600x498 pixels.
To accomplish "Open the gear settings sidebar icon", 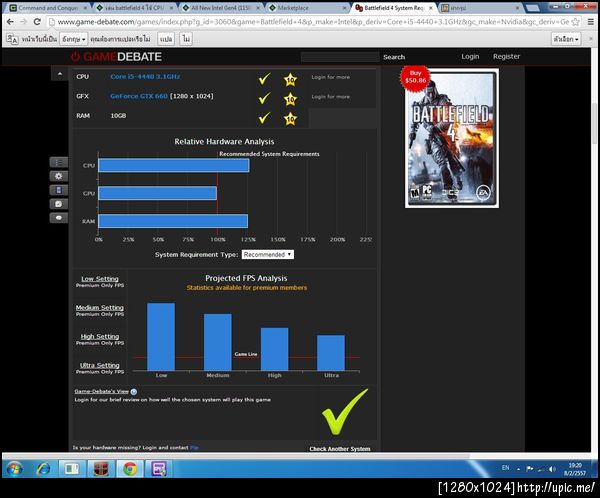I will click(59, 176).
